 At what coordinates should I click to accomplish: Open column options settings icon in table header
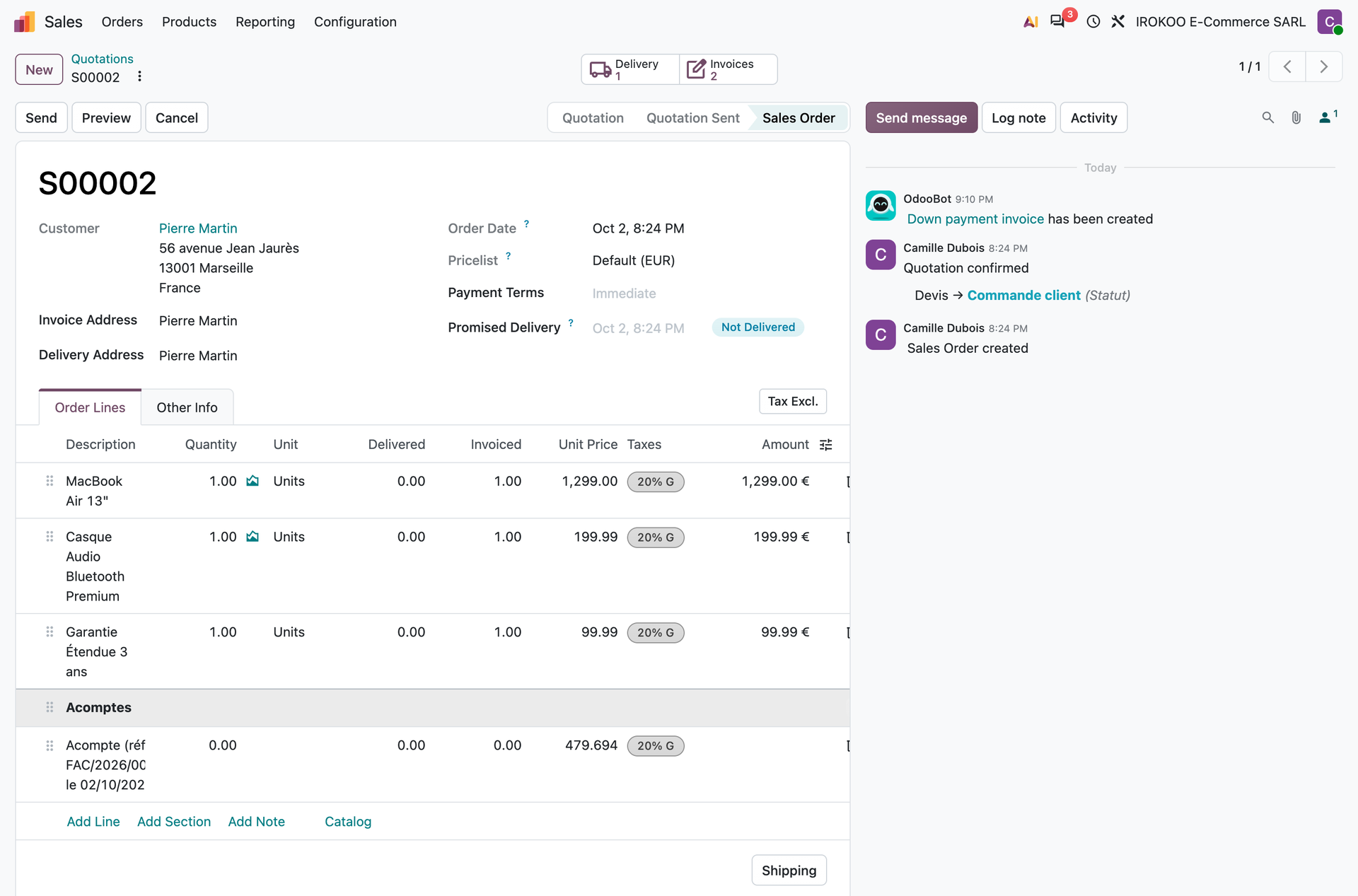click(825, 445)
